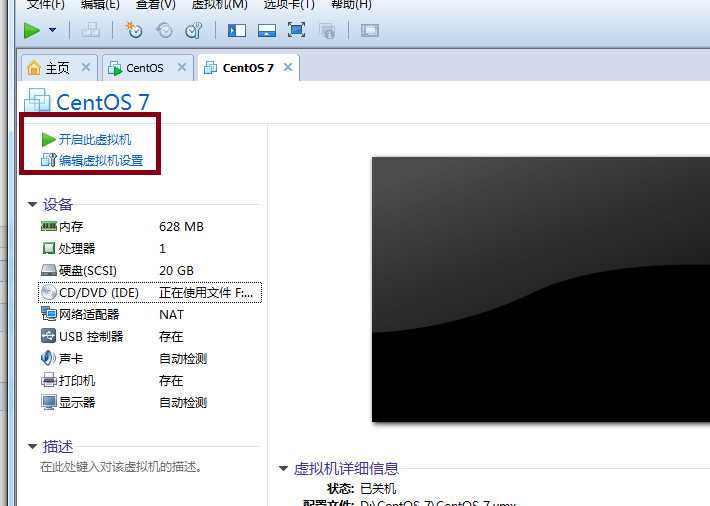Click green play icon beside 开启此虚拟机
710x506 pixels.
click(48, 140)
